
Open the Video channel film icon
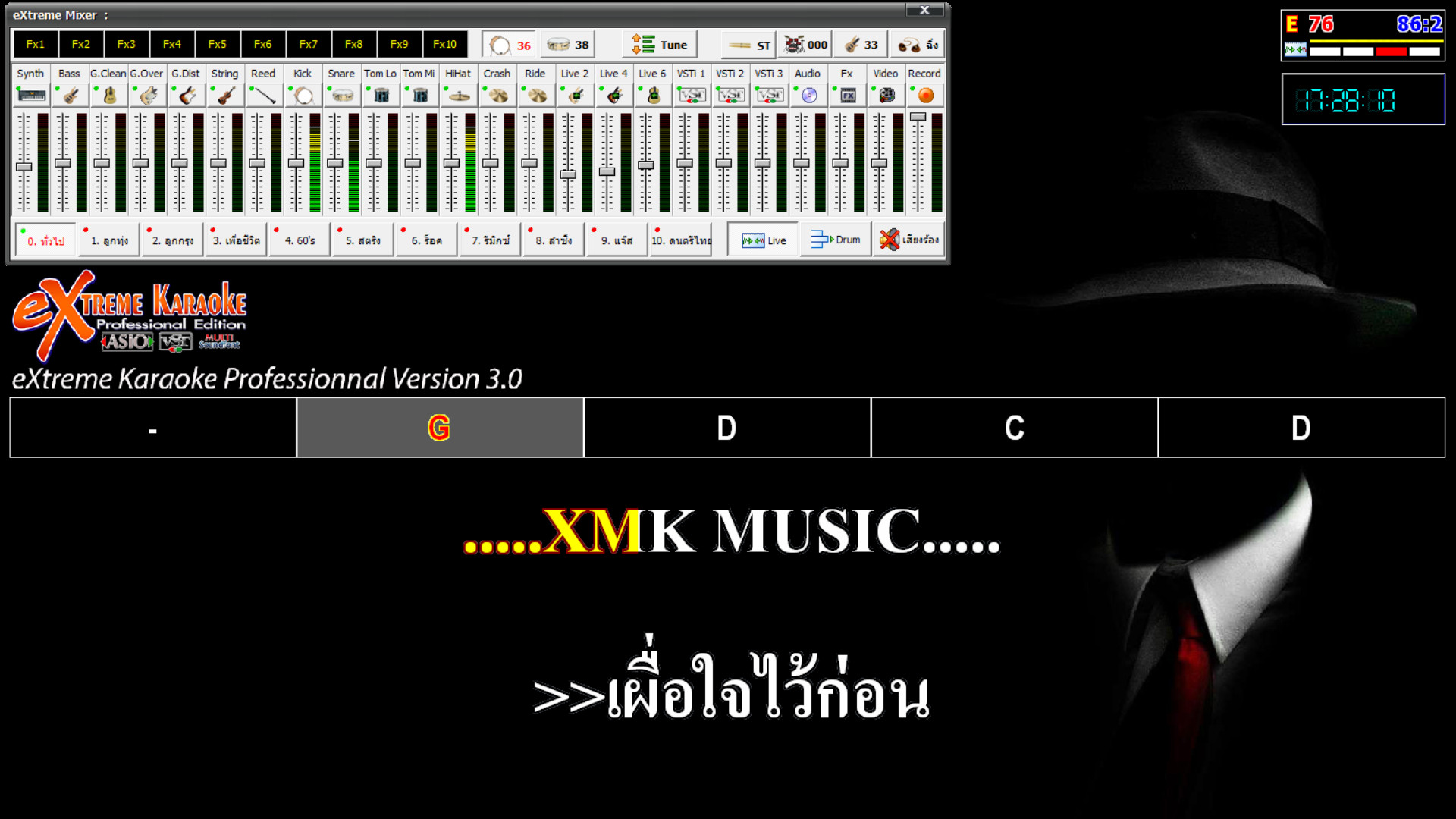click(885, 95)
